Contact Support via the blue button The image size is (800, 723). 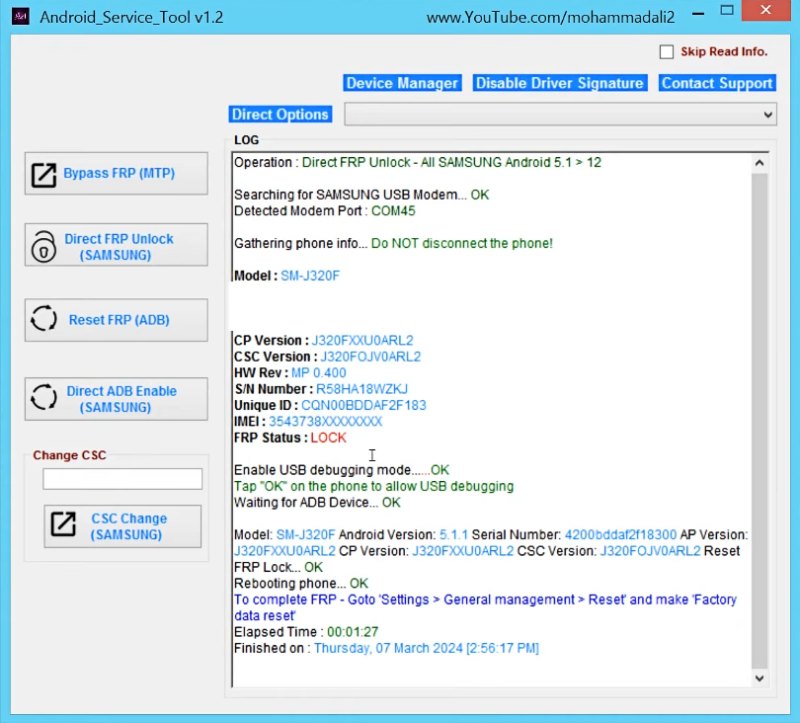(x=717, y=83)
